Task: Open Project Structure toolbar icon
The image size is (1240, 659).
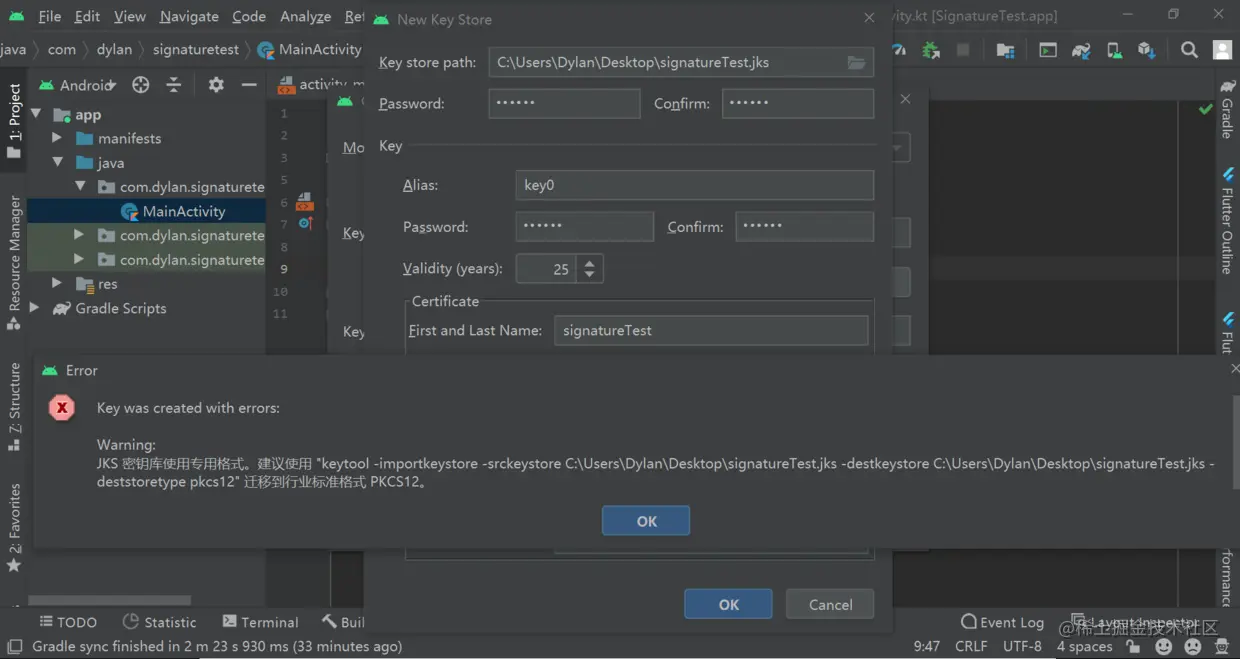Action: [x=1006, y=50]
